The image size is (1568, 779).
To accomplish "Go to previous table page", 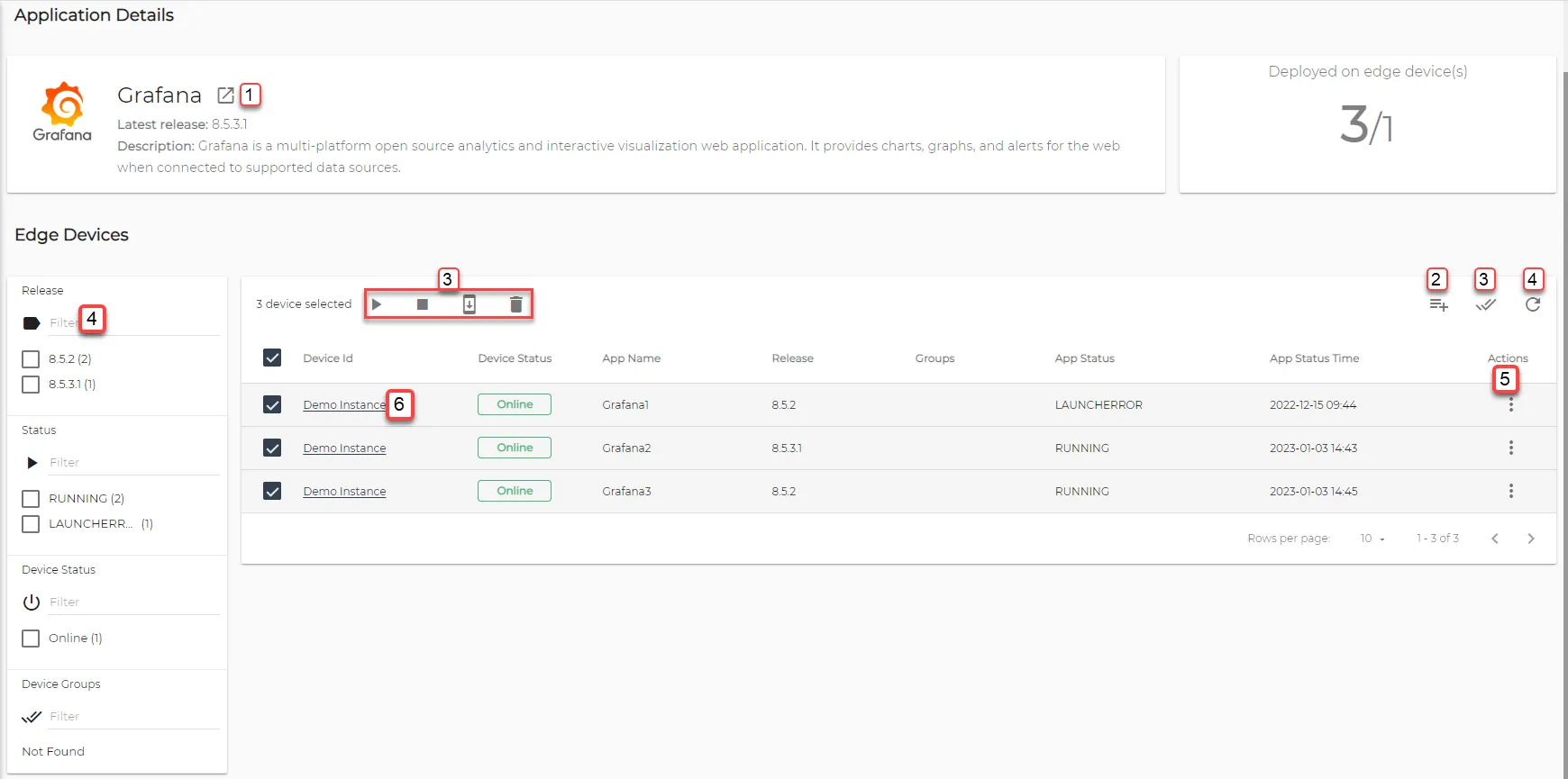I will (1495, 539).
